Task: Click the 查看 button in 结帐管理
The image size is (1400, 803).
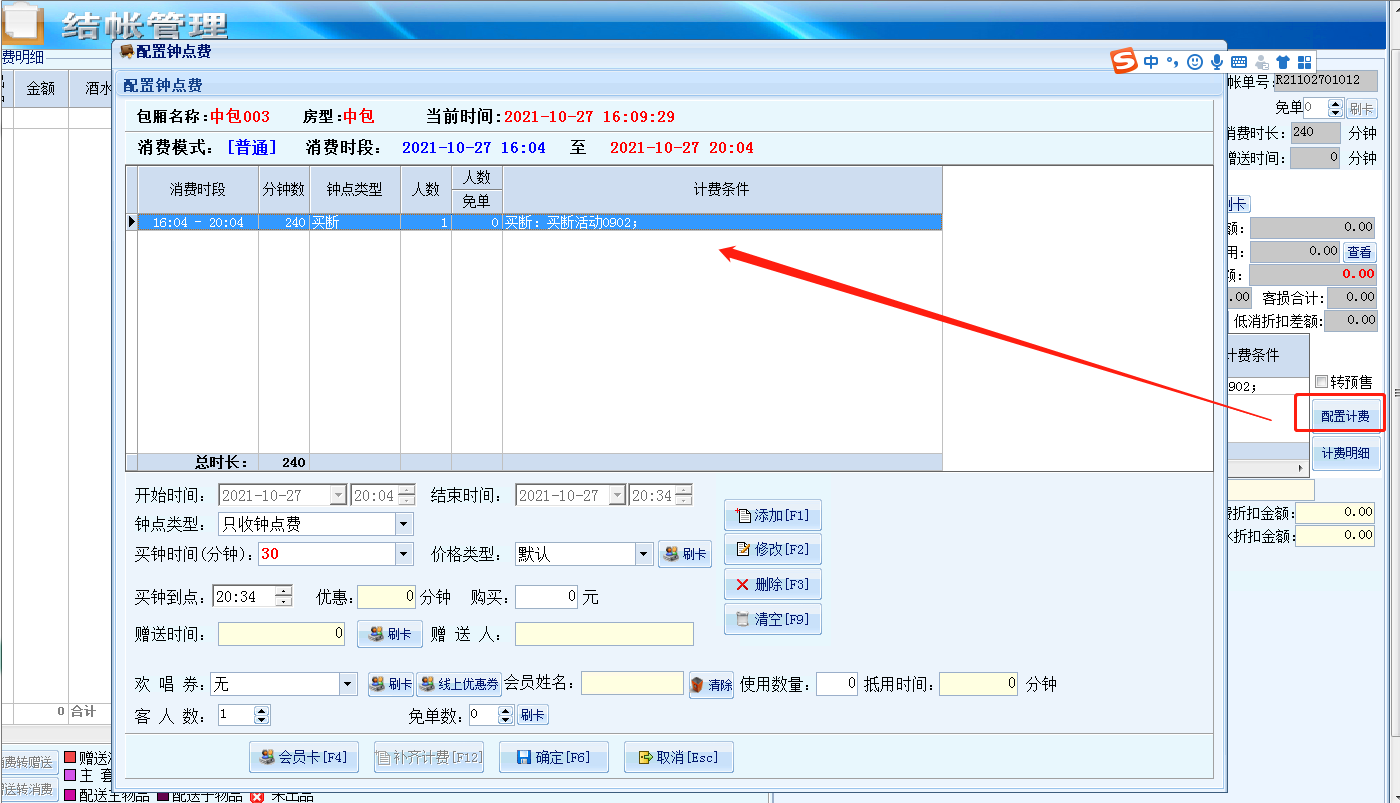Action: click(x=1359, y=252)
